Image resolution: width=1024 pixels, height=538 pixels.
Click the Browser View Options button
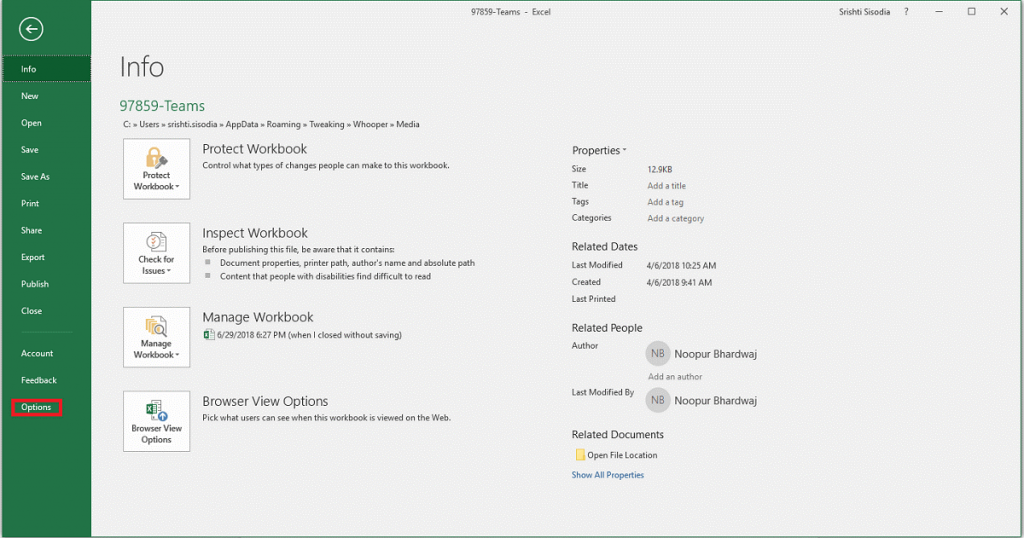click(x=157, y=421)
